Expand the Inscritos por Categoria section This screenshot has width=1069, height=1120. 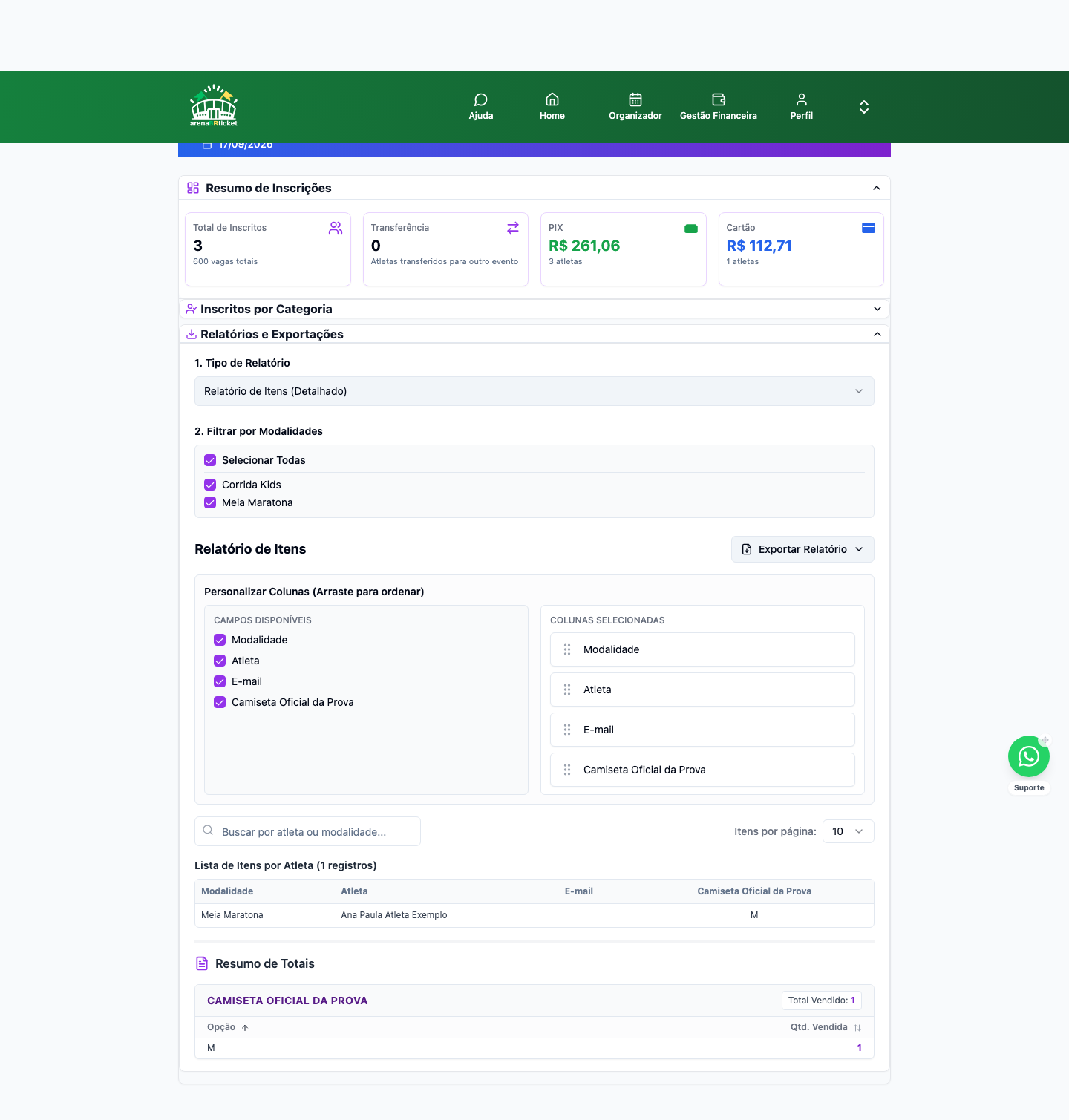pyautogui.click(x=534, y=309)
